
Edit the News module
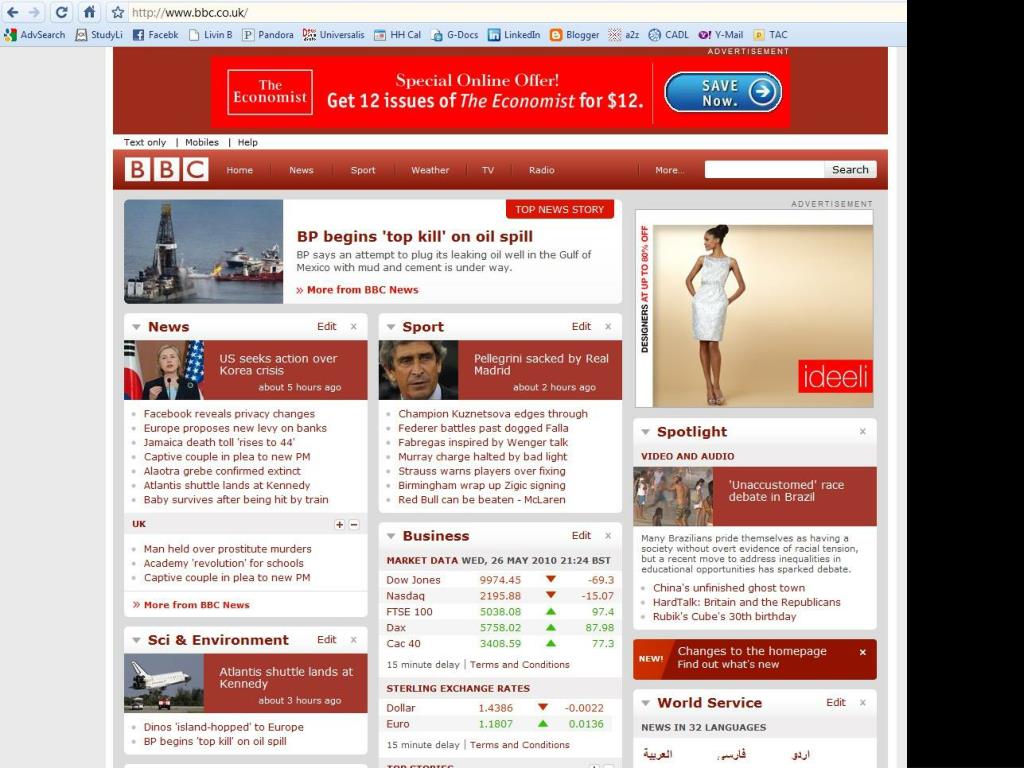click(327, 327)
